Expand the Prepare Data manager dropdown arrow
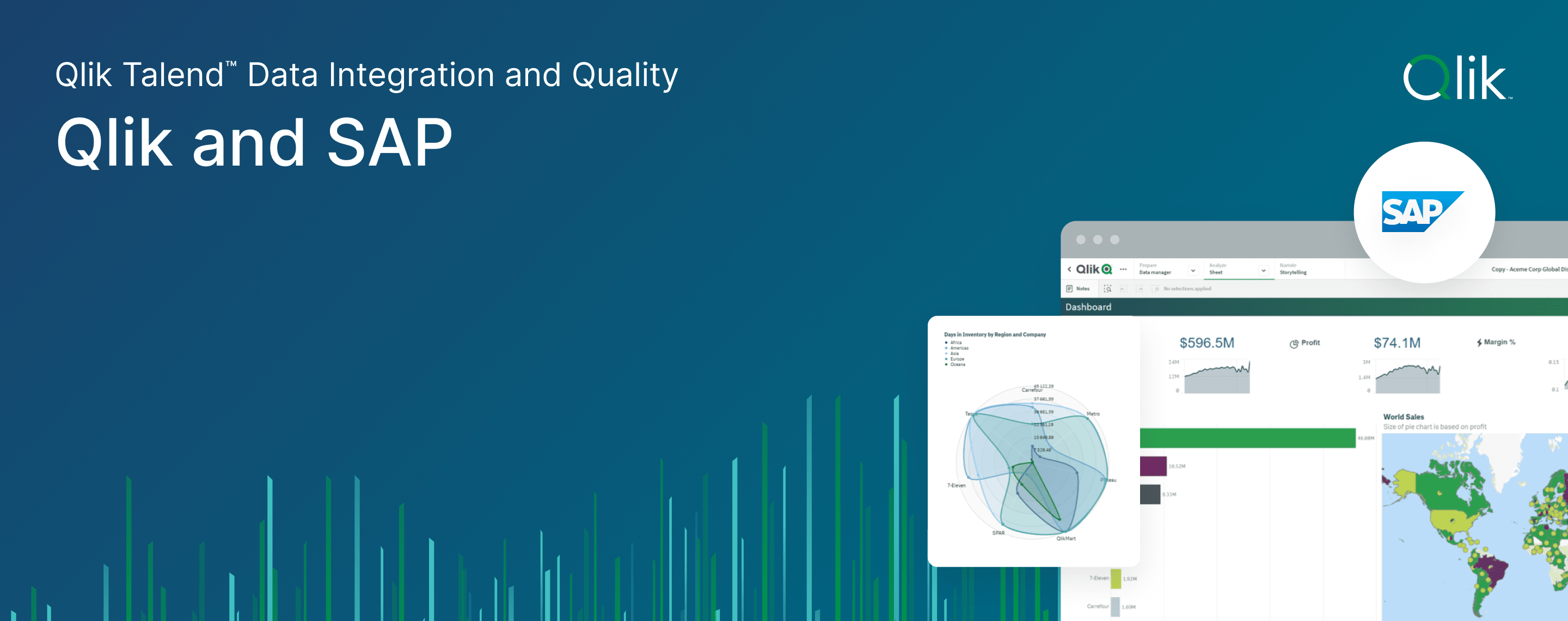The height and width of the screenshot is (621, 1568). coord(1193,270)
